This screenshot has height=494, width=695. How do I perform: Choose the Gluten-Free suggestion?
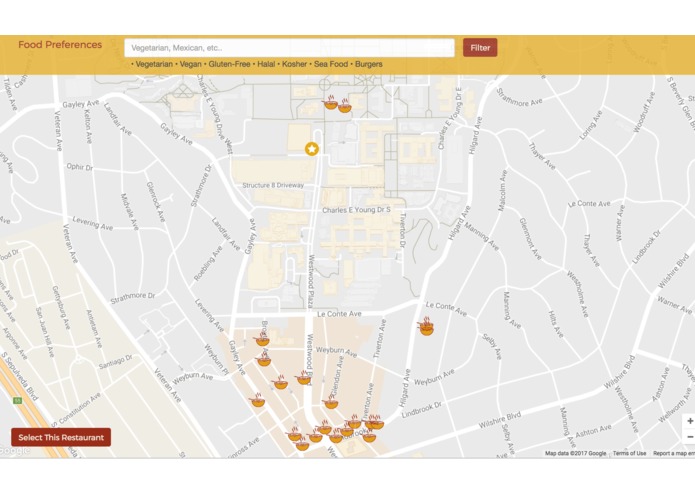(229, 64)
